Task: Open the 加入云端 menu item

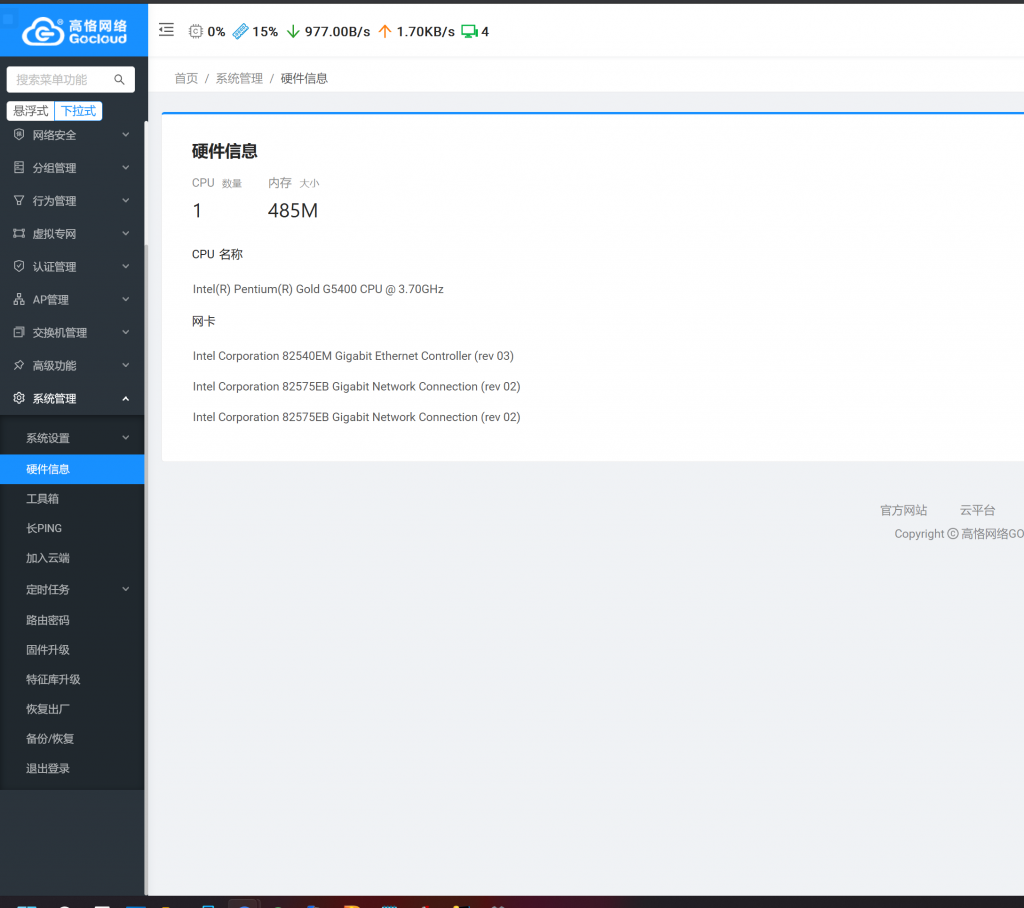Action: (72, 558)
